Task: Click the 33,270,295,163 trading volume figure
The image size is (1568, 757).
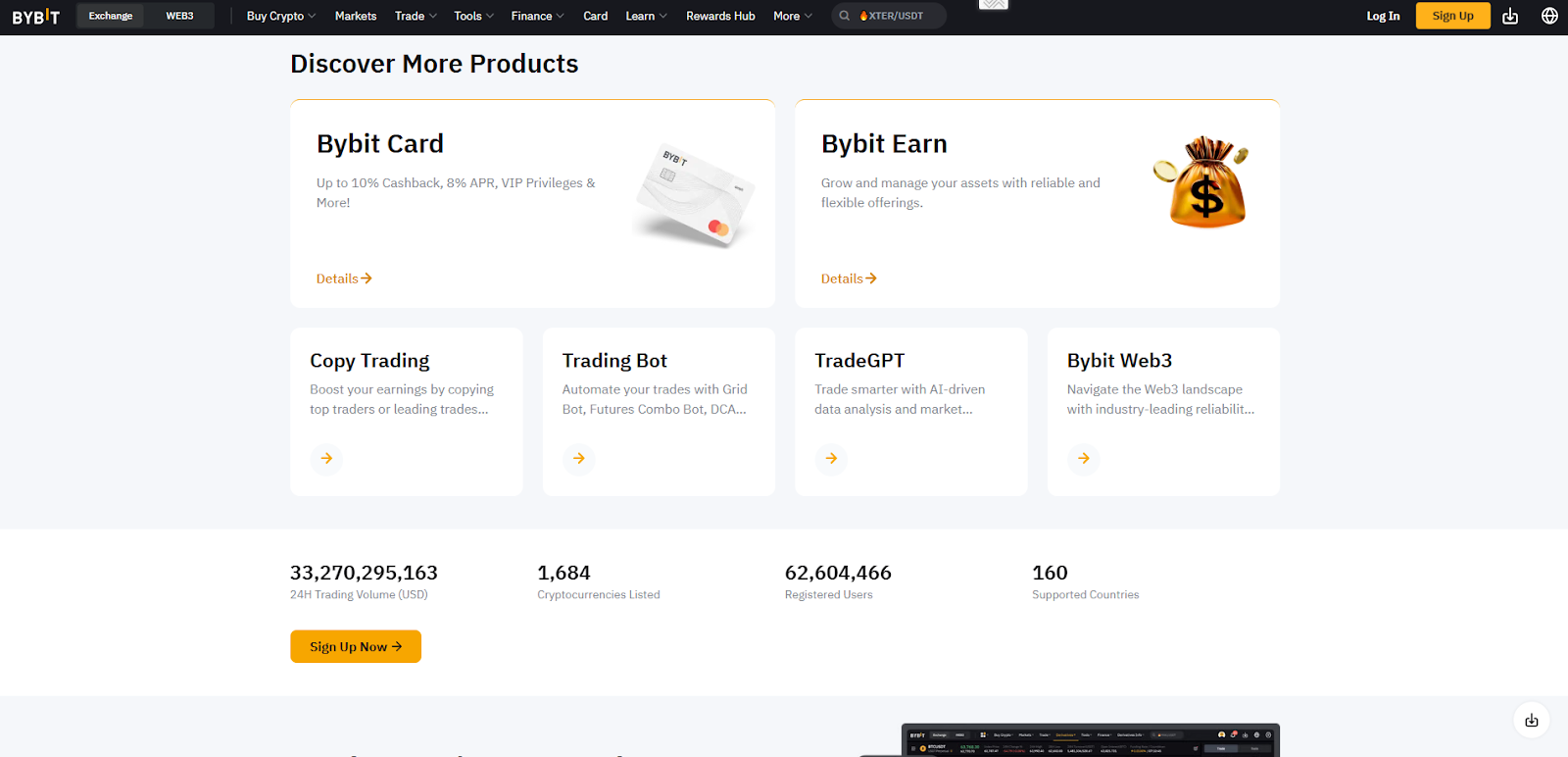Action: click(364, 573)
